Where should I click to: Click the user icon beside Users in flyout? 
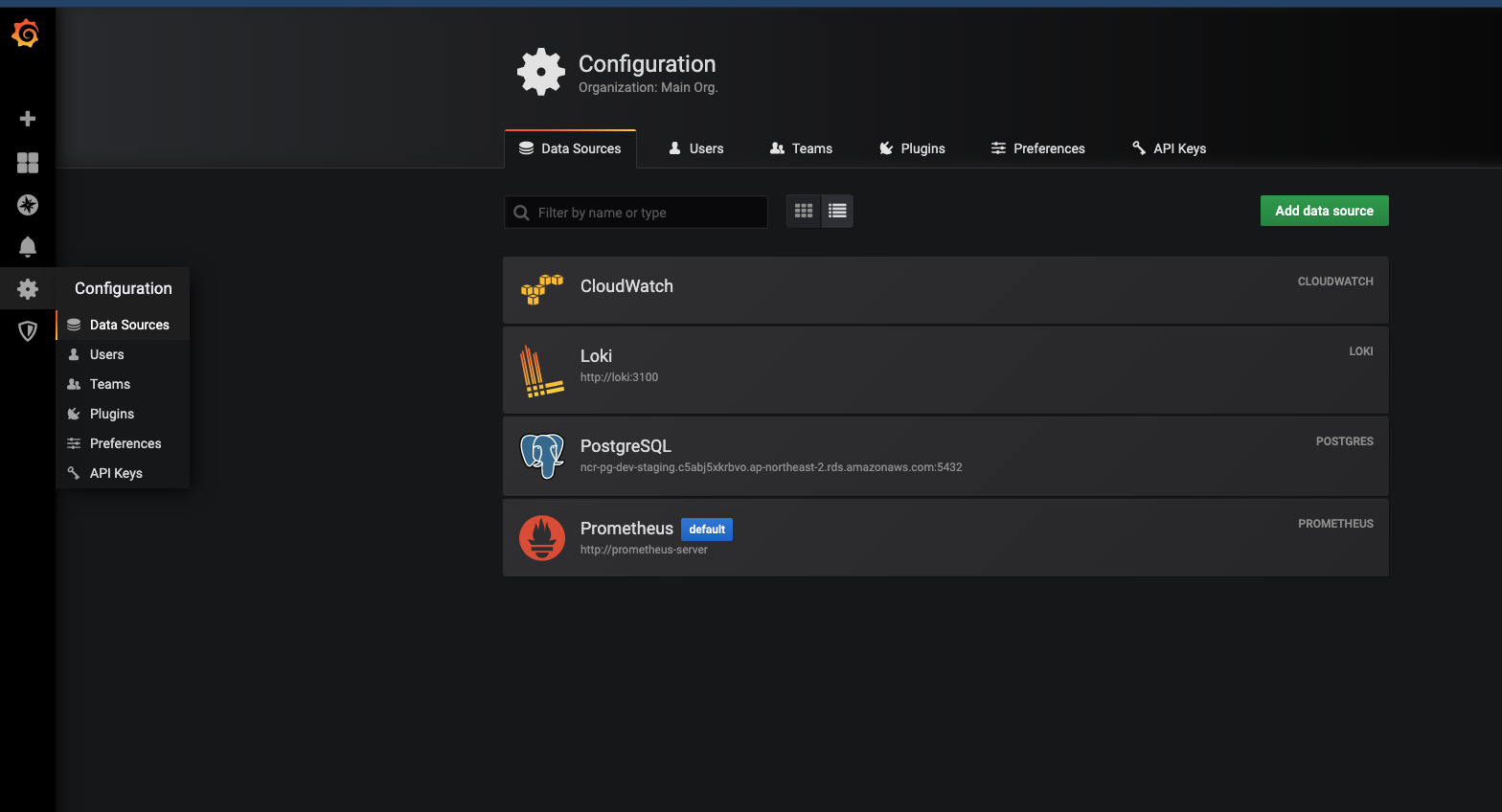coord(74,354)
